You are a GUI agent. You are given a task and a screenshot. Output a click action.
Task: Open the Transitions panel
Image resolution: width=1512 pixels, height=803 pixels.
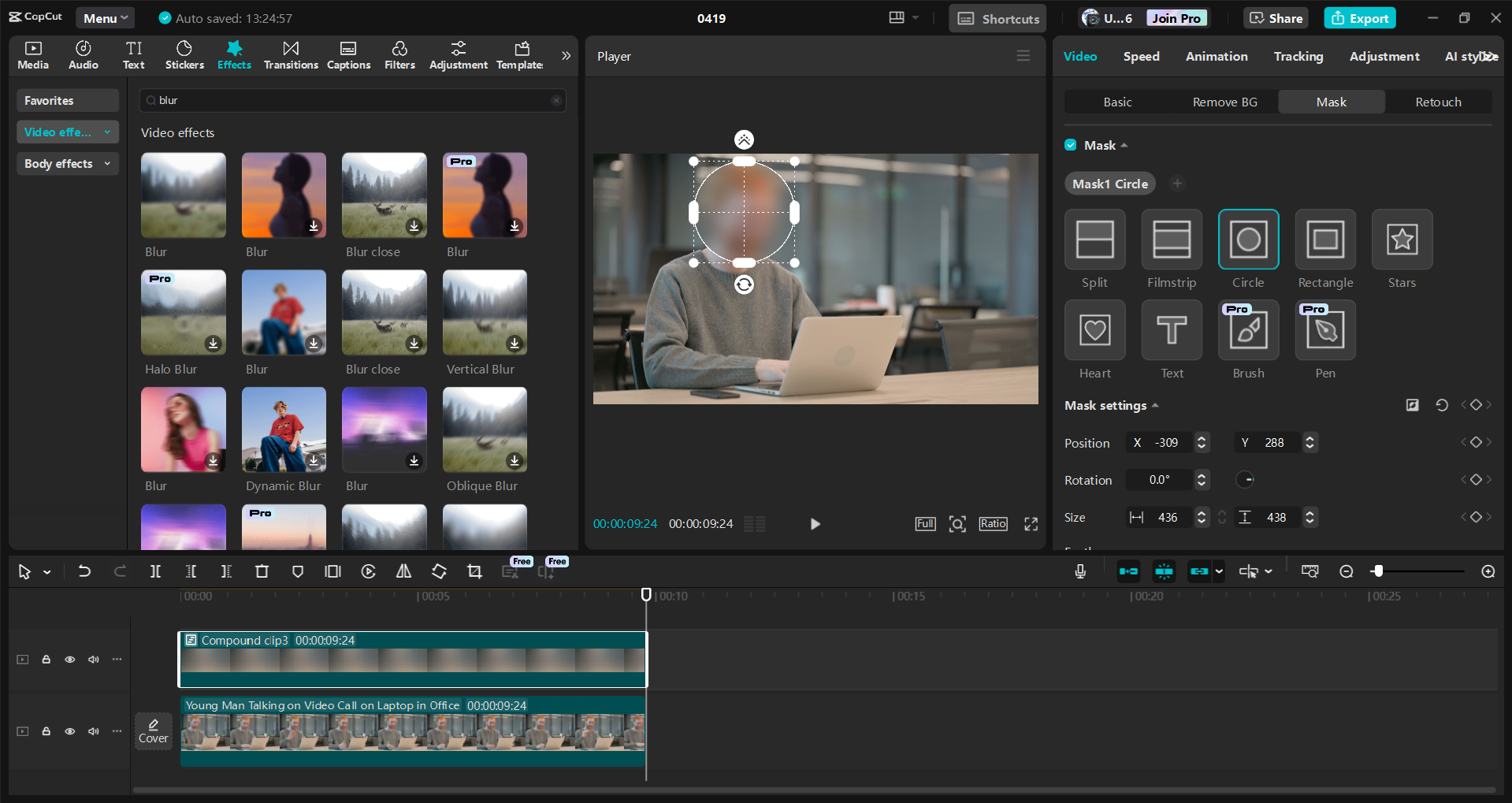pyautogui.click(x=291, y=55)
